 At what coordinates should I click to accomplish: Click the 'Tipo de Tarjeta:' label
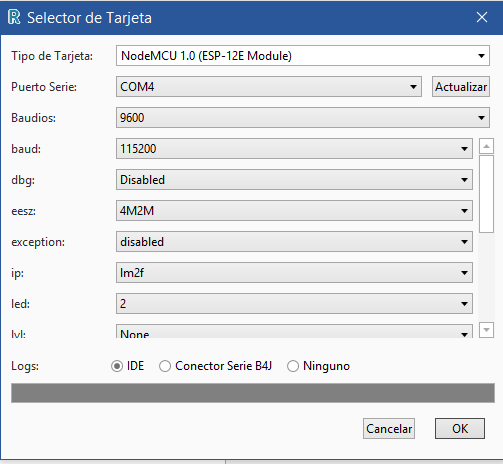52,56
